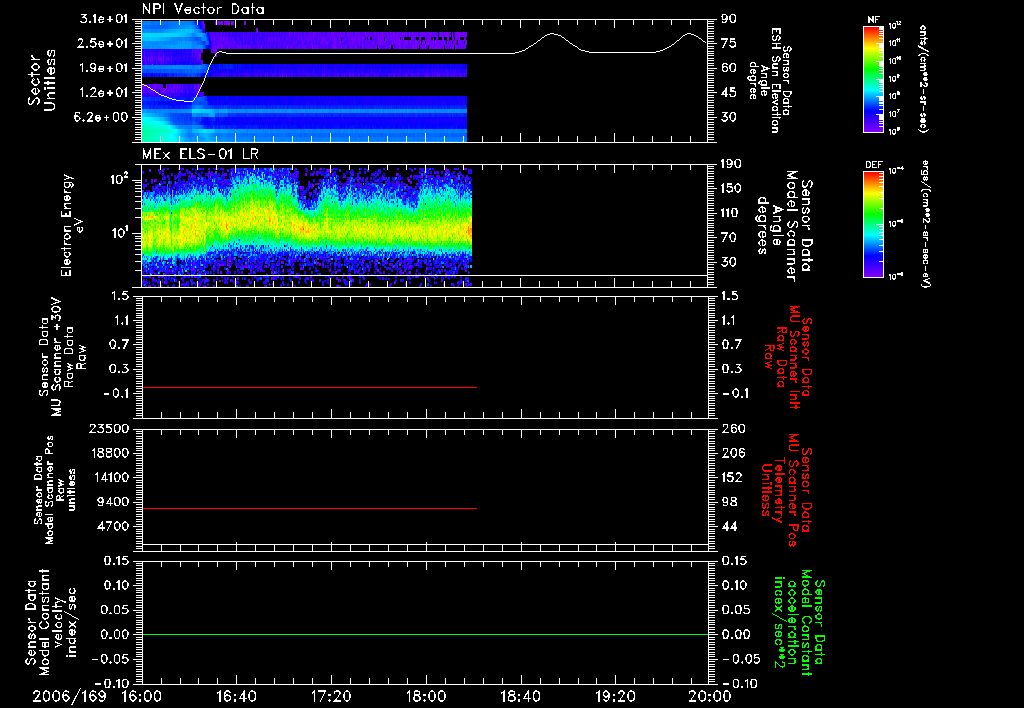The height and width of the screenshot is (708, 1024).
Task: Click the 20:00 time tick label
Action: coord(710,696)
